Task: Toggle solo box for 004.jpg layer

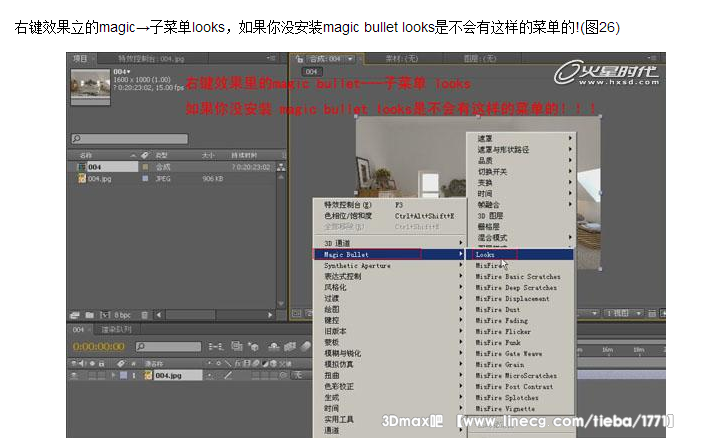Action: point(92,375)
